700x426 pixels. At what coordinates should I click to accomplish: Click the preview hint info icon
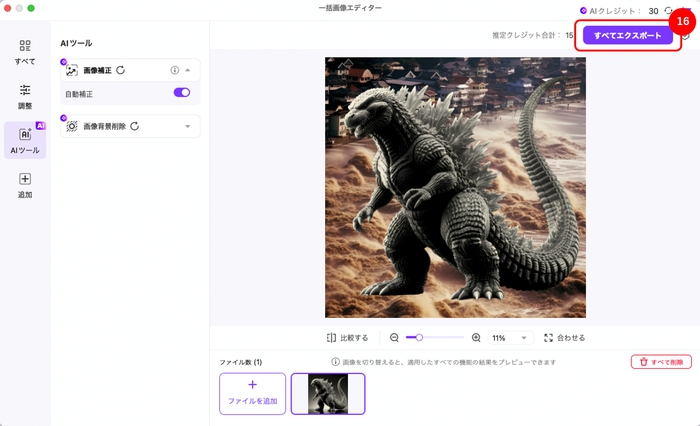tap(335, 362)
